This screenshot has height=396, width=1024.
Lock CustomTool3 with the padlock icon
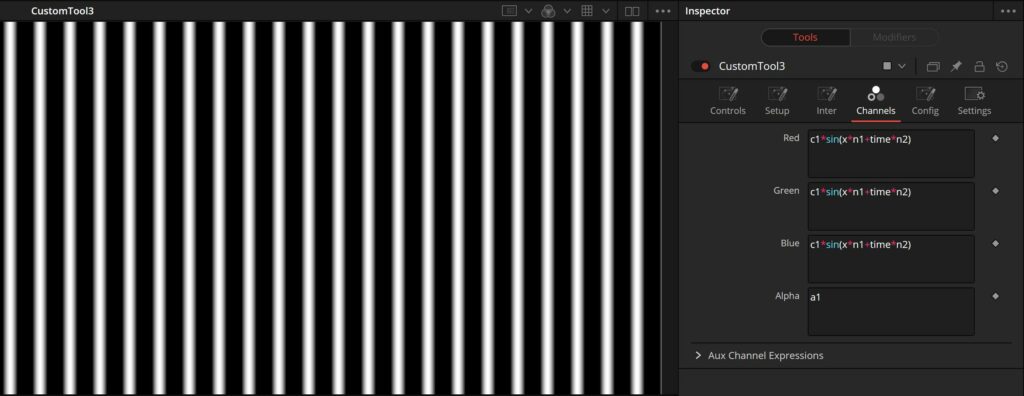pyautogui.click(x=979, y=66)
